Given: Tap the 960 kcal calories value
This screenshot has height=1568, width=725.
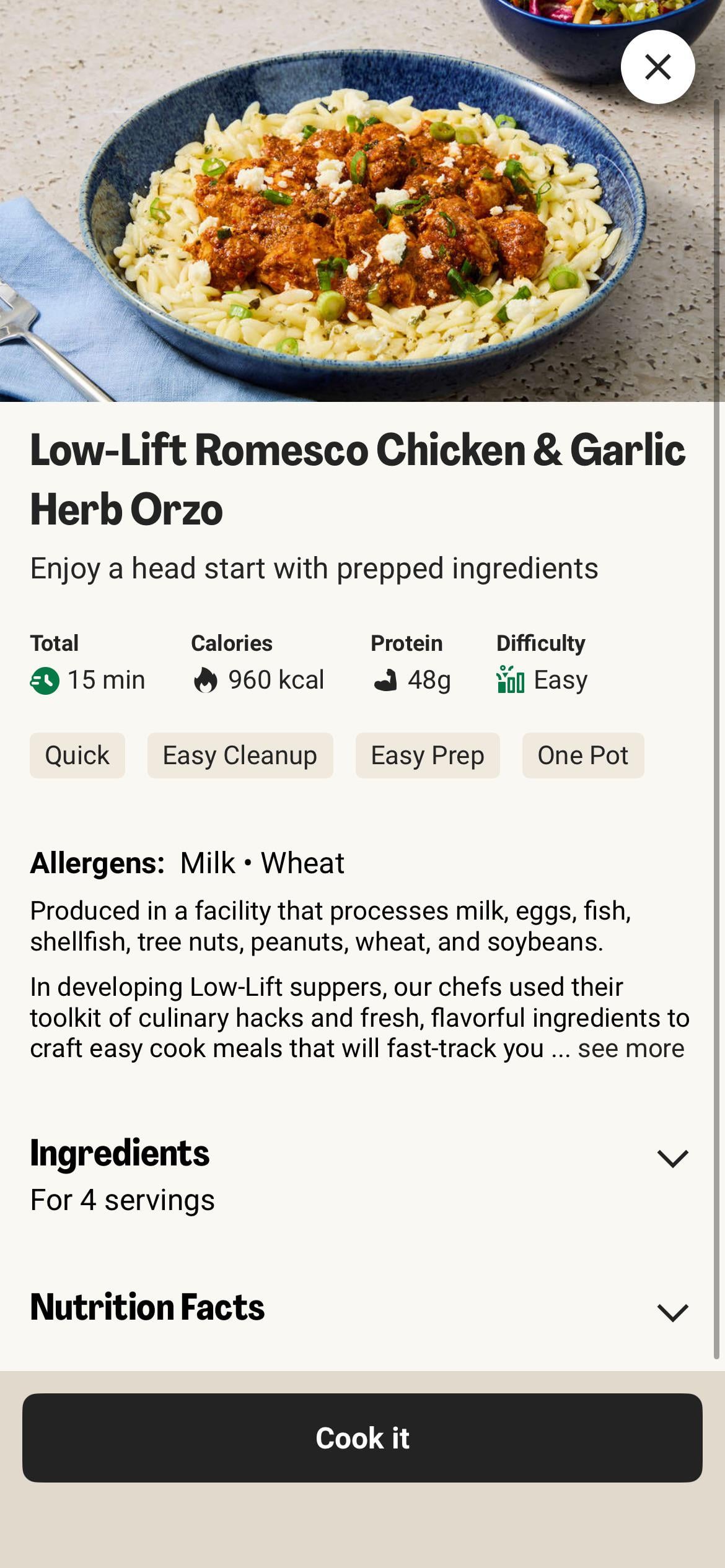Looking at the screenshot, I should coord(276,680).
